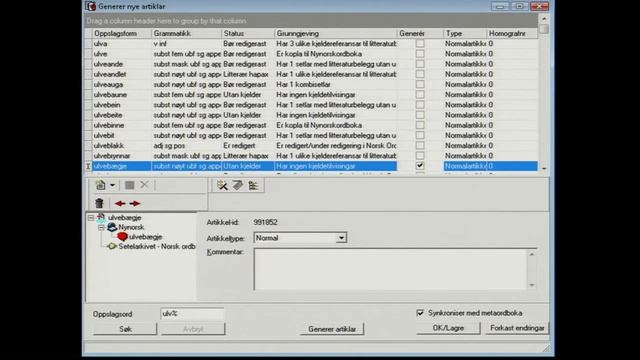Sort by the Homografnr column header
Image resolution: width=640 pixels, height=360 pixels.
pyautogui.click(x=512, y=33)
